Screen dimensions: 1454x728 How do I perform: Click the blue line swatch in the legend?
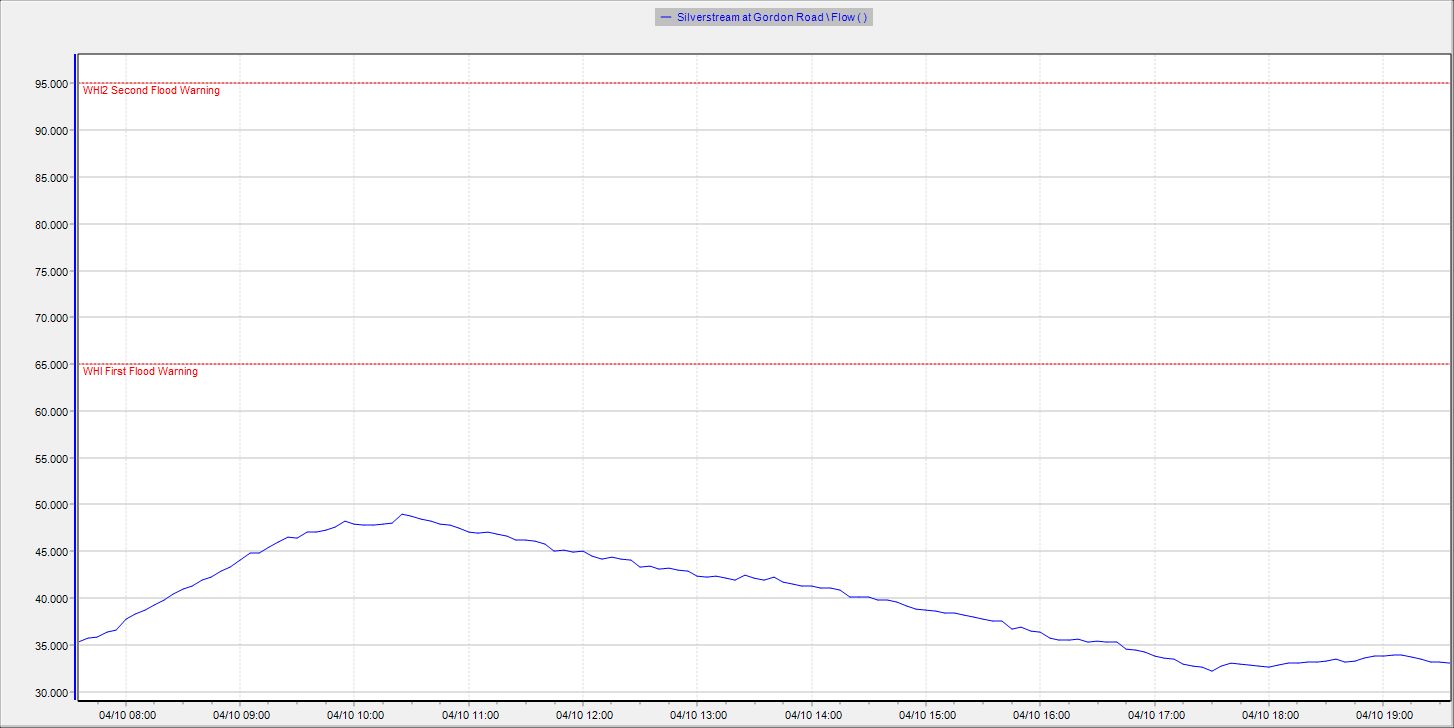(x=666, y=17)
